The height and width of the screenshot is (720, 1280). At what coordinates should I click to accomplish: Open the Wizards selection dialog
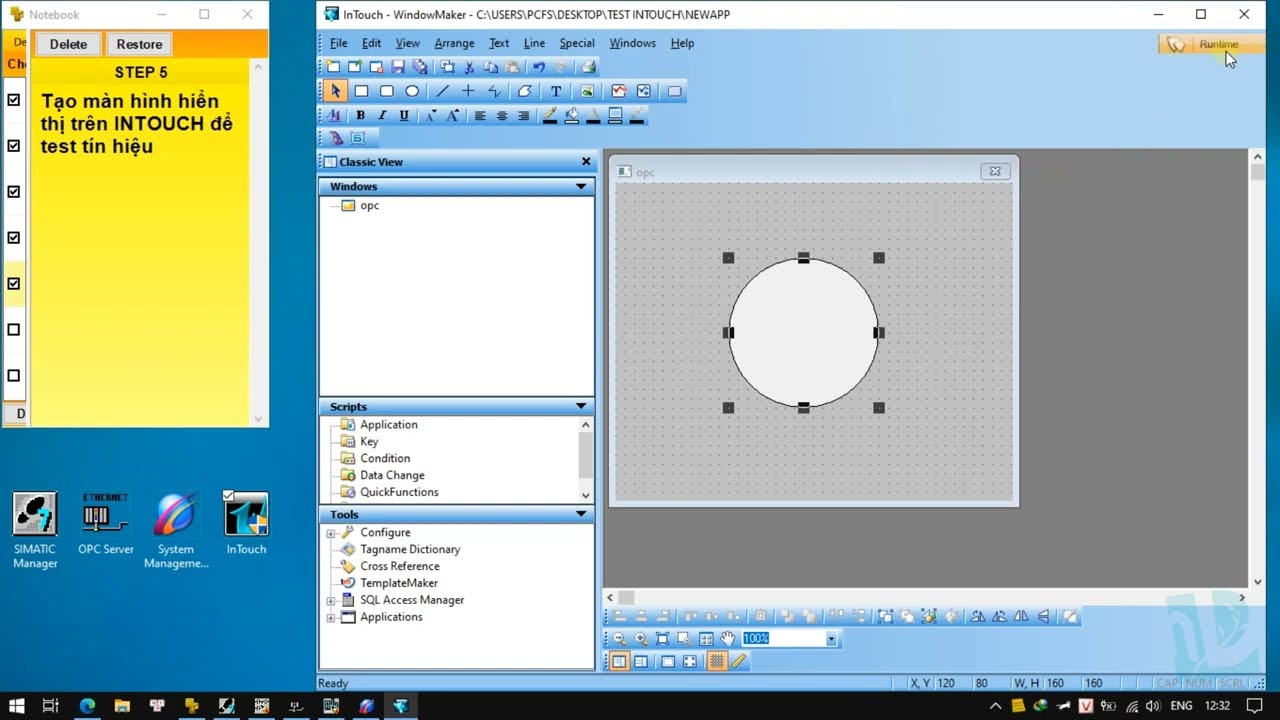click(336, 138)
